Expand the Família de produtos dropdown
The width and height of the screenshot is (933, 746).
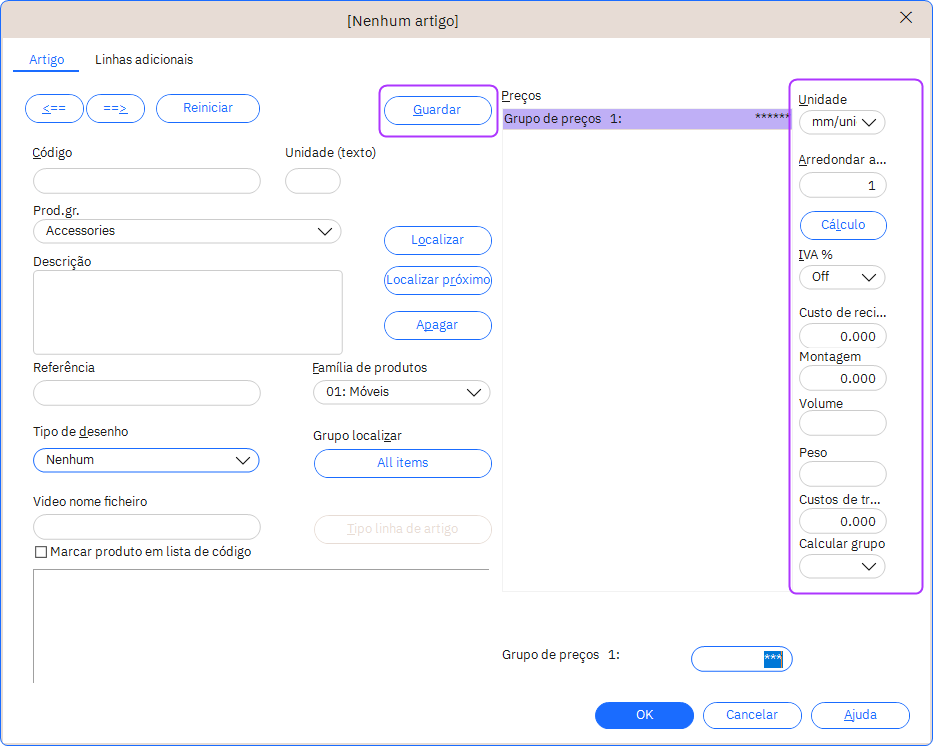(402, 392)
